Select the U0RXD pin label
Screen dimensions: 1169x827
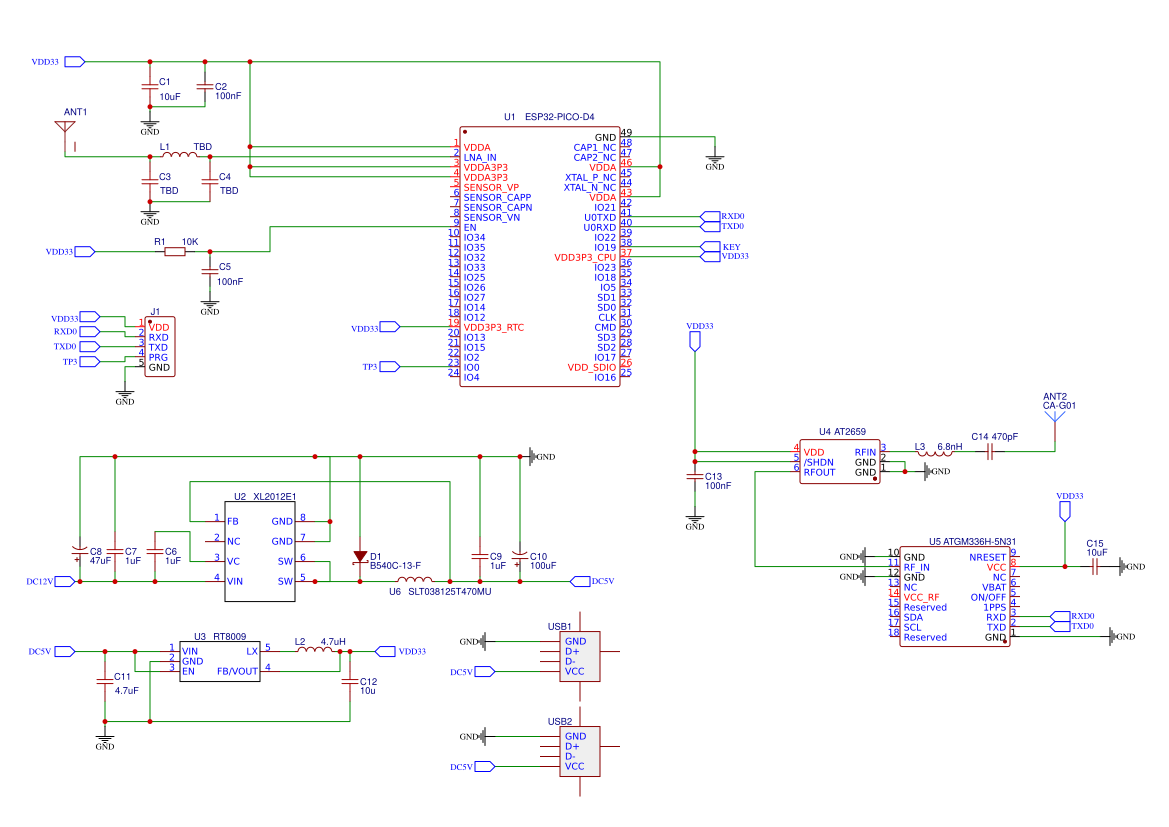[600, 227]
